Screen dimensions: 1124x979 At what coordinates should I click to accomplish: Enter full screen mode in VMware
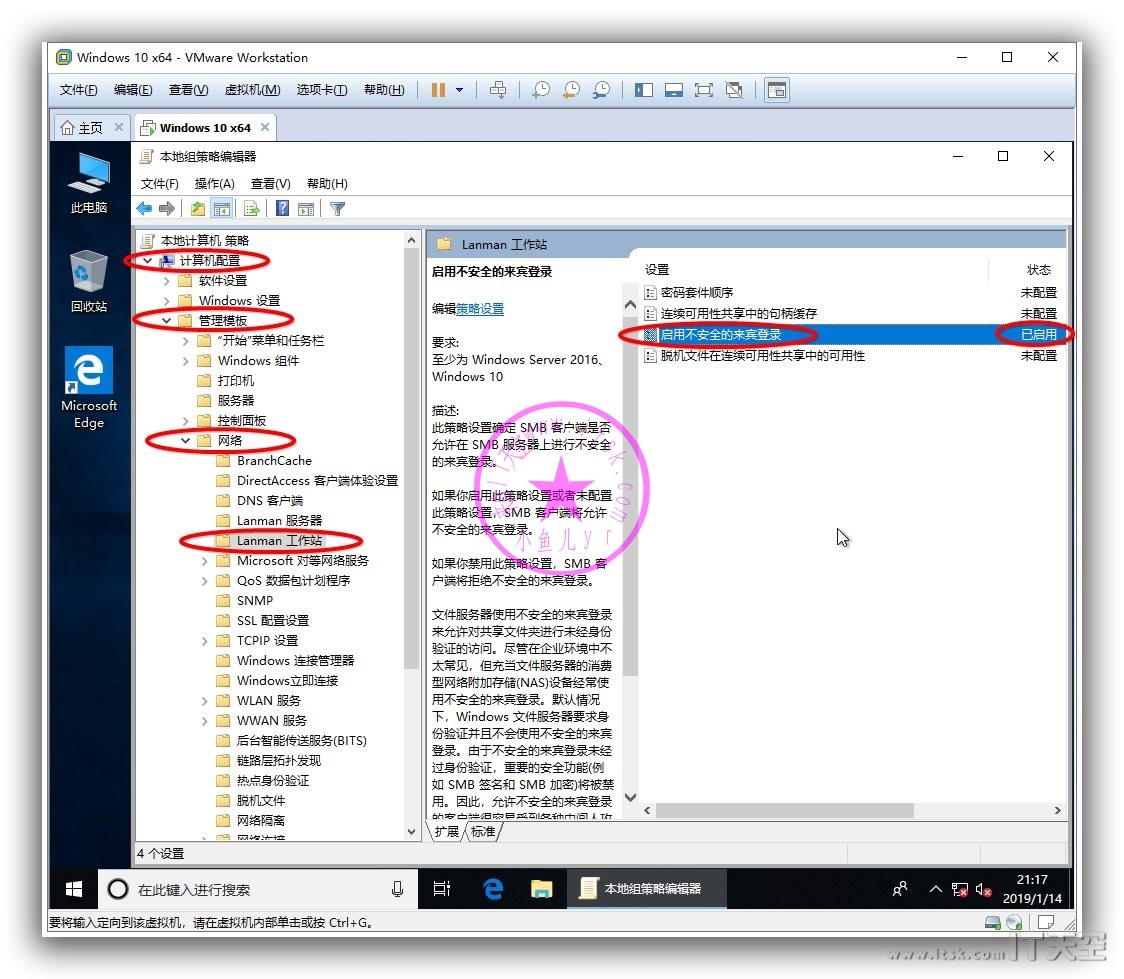(x=704, y=90)
